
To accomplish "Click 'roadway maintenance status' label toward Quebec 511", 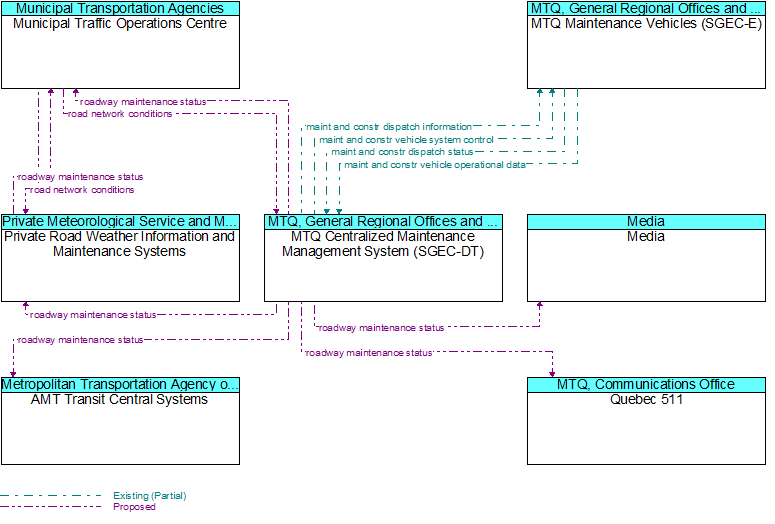I will (x=369, y=353).
